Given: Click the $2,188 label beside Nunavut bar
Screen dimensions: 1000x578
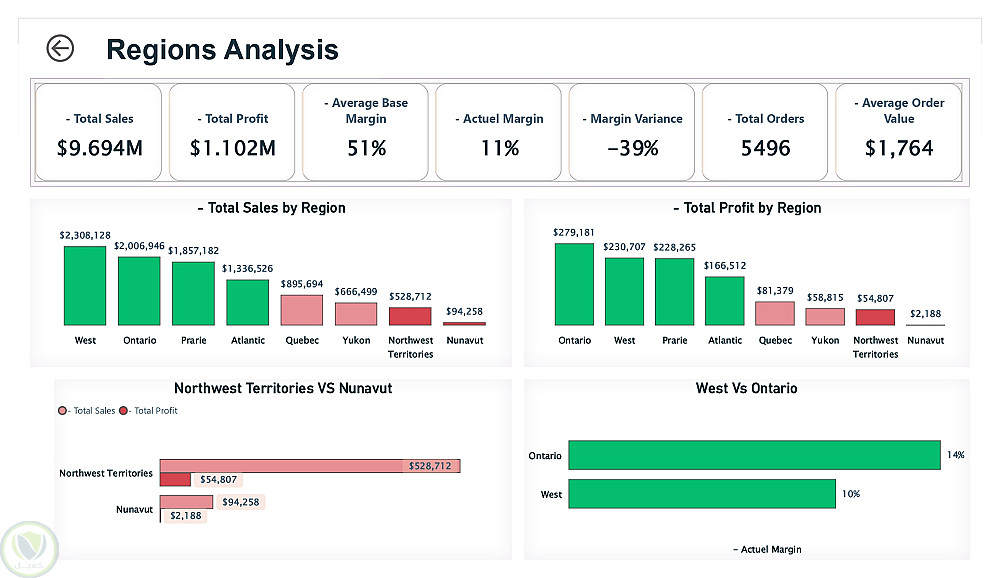Looking at the screenshot, I should click(x=186, y=515).
